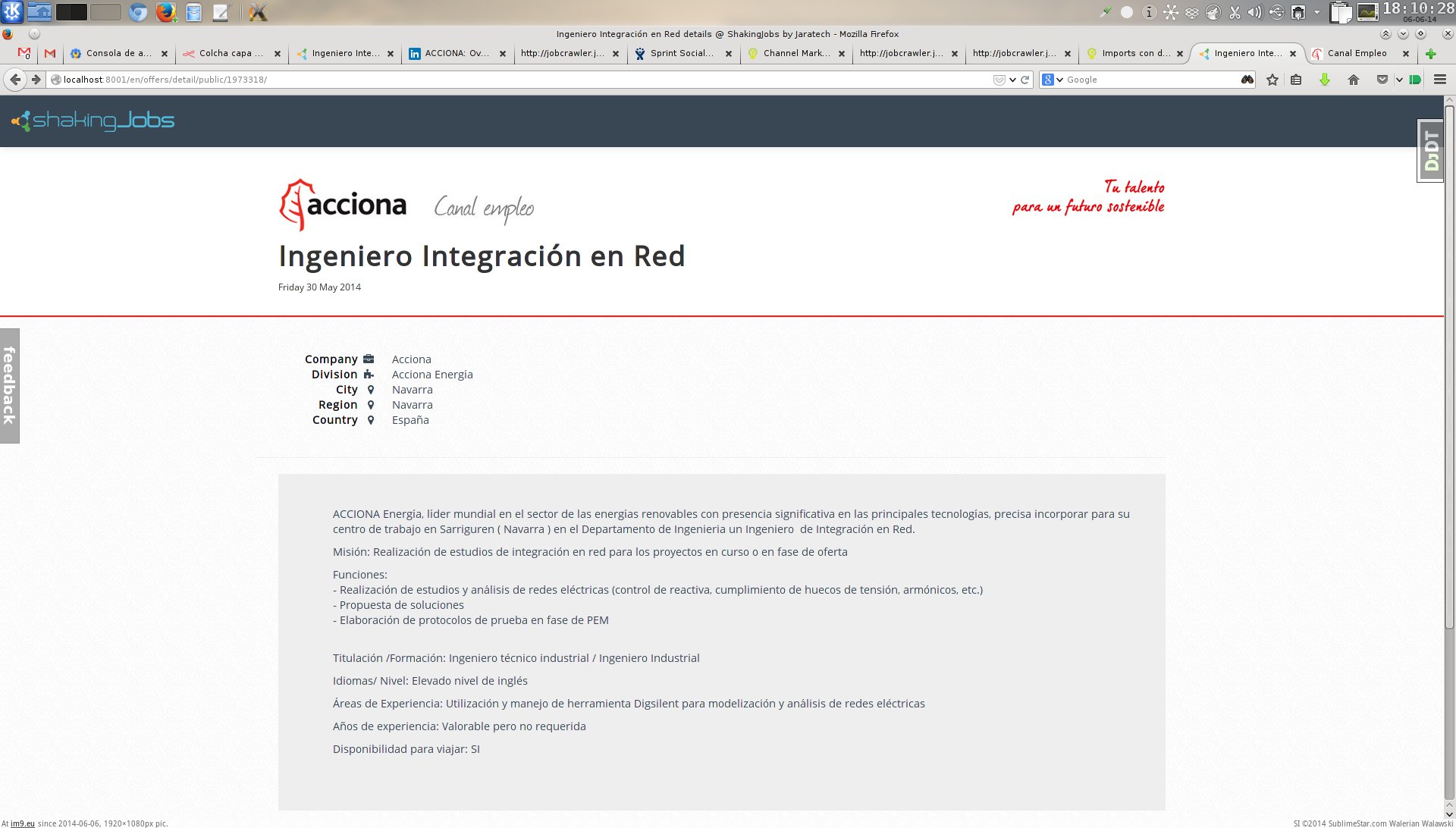Click the volume speaker tray icon

click(1256, 13)
